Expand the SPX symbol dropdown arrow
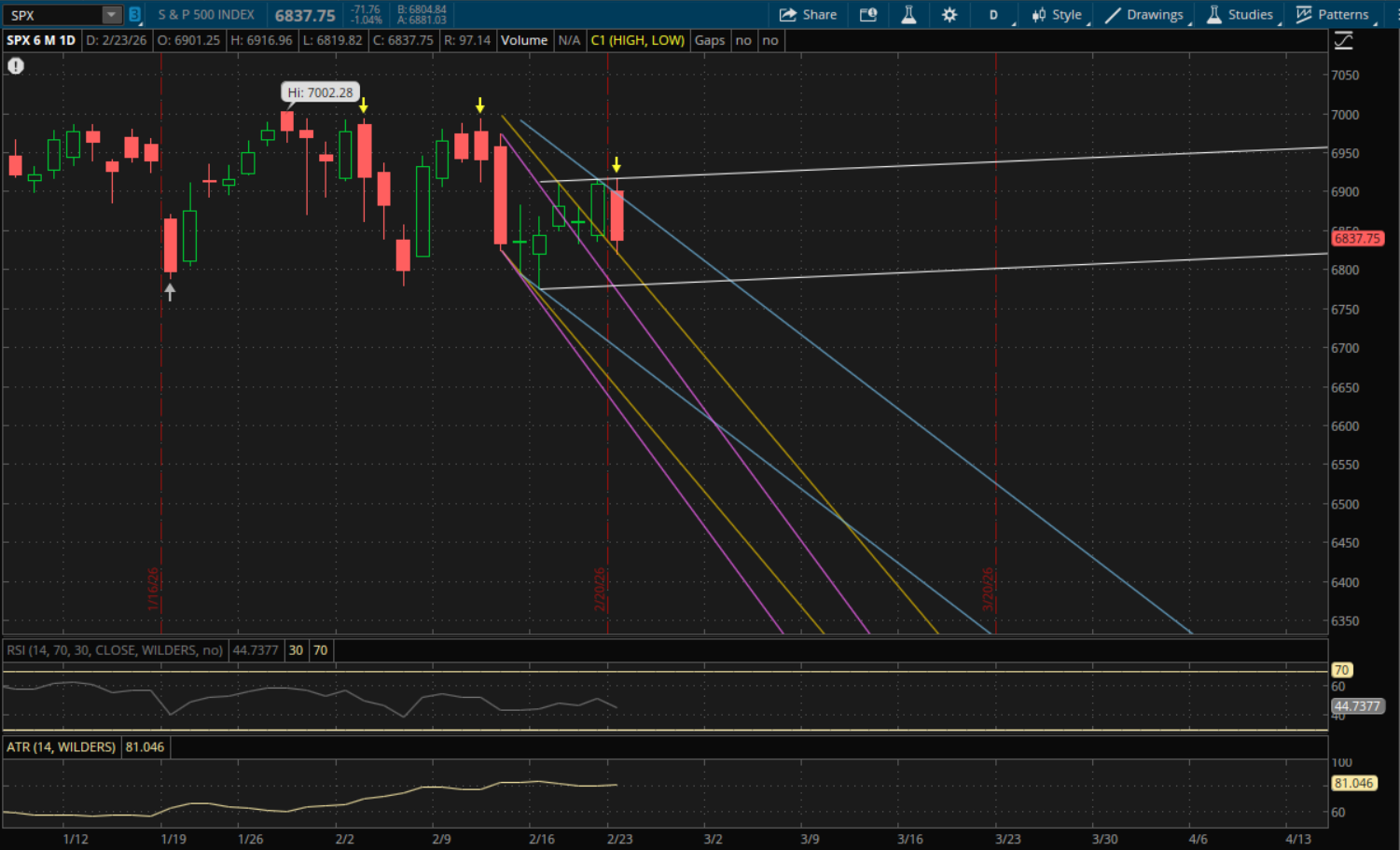 coord(112,15)
